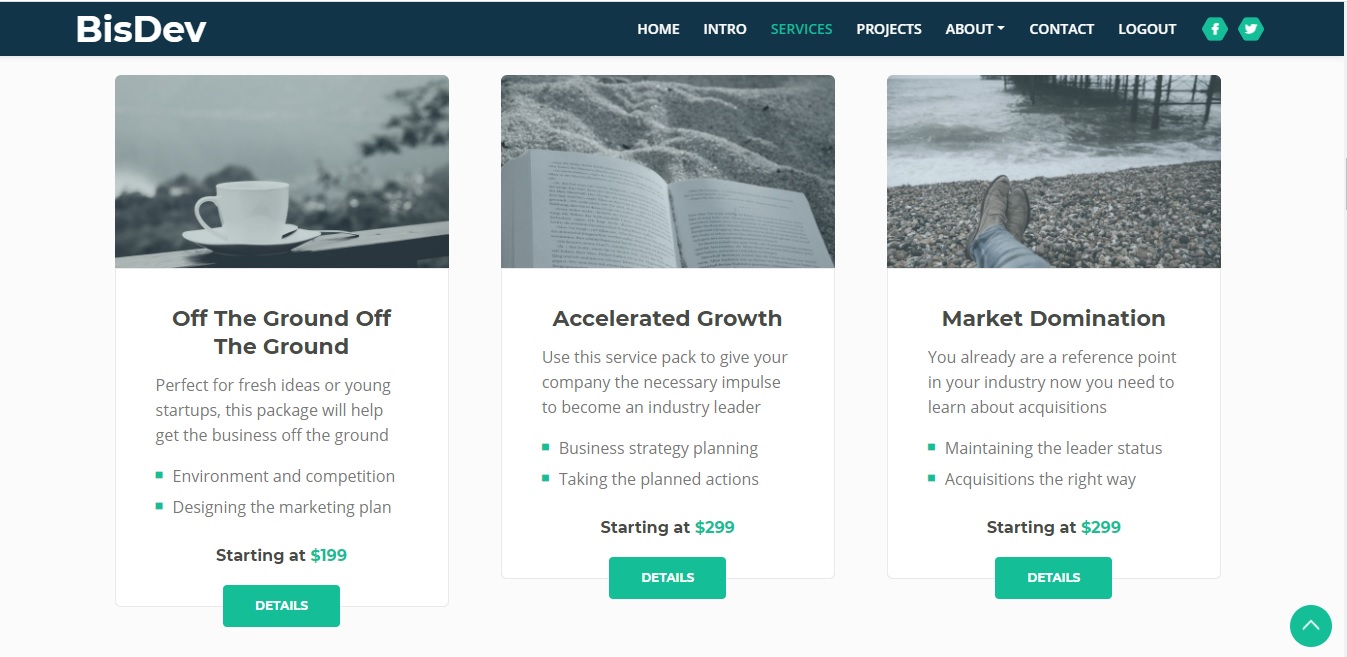Click the scroll-to-top arrow button
The width and height of the screenshot is (1347, 657).
(1310, 626)
